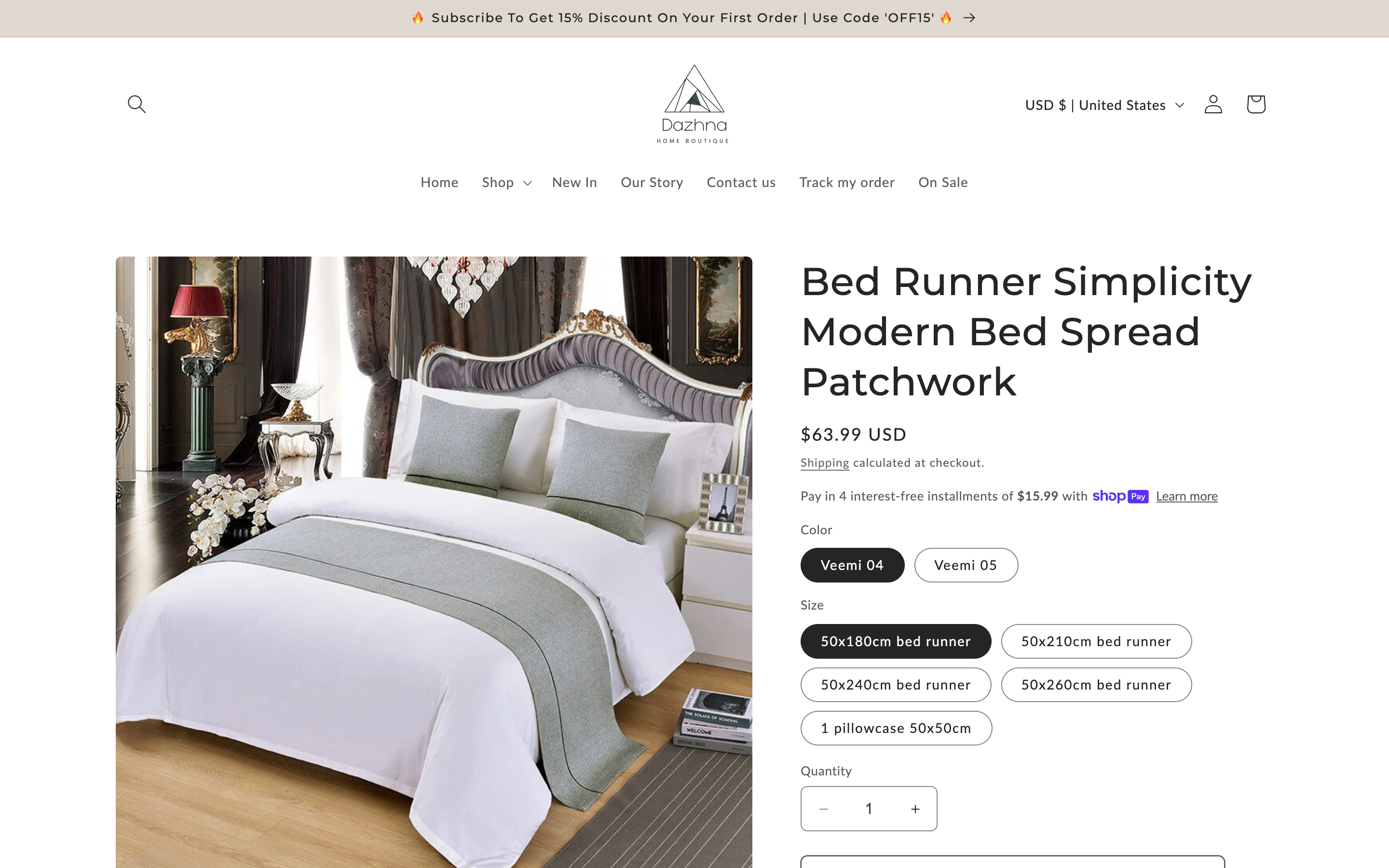Open the USD United States currency selector
This screenshot has height=868, width=1389.
pos(1104,105)
